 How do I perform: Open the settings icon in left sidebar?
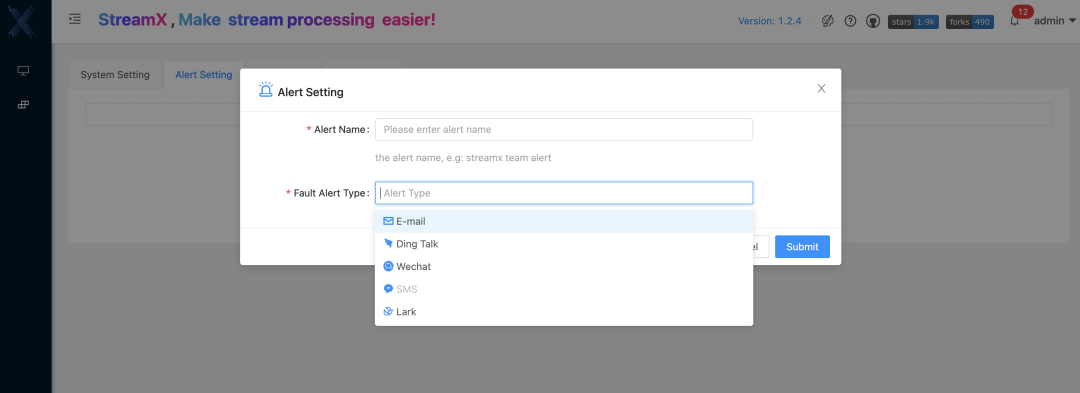tap(23, 105)
